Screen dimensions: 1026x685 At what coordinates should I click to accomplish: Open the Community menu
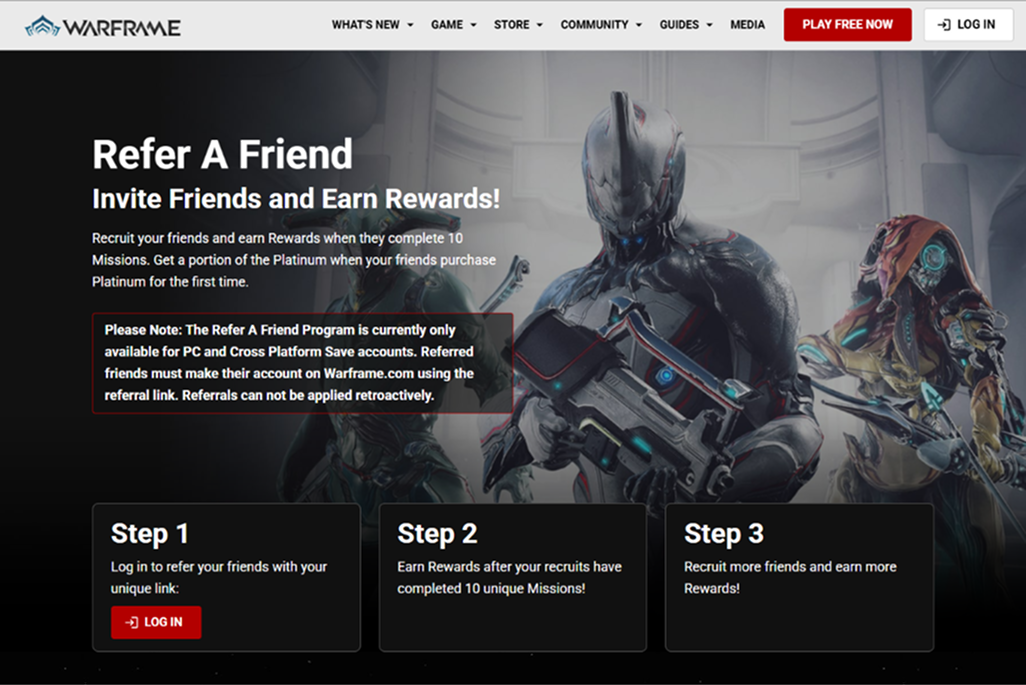click(x=594, y=24)
